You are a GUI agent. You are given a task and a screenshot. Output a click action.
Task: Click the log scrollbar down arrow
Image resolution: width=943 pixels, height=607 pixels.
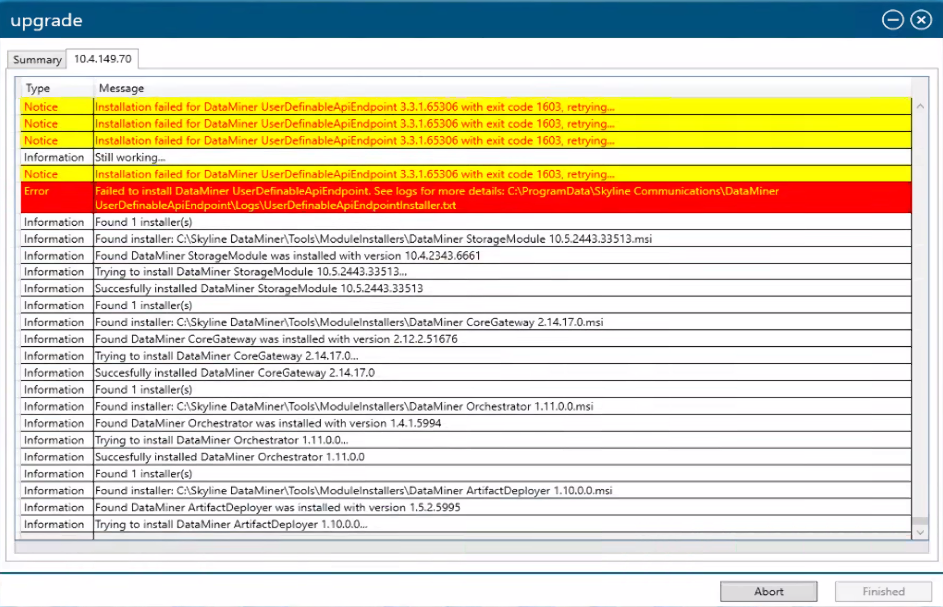920,532
